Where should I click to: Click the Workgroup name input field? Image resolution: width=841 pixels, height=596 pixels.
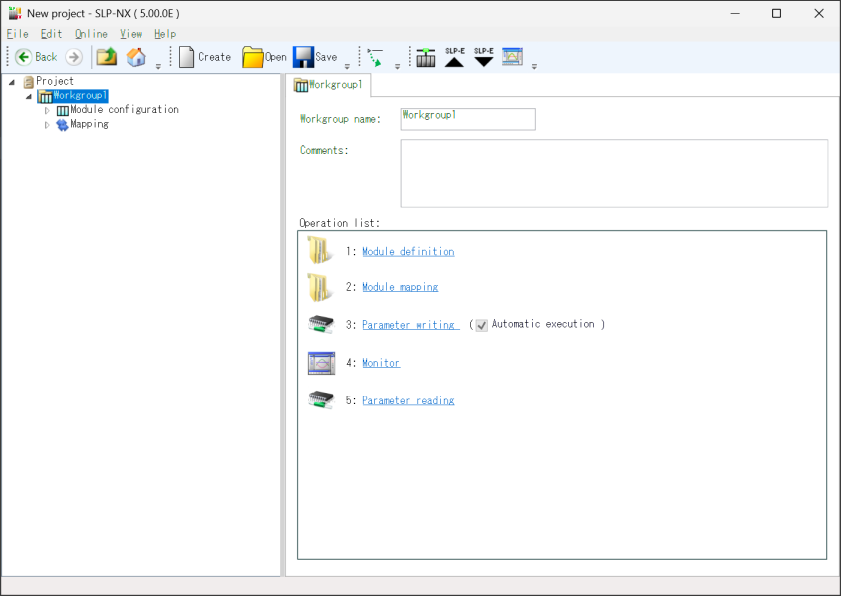(468, 119)
